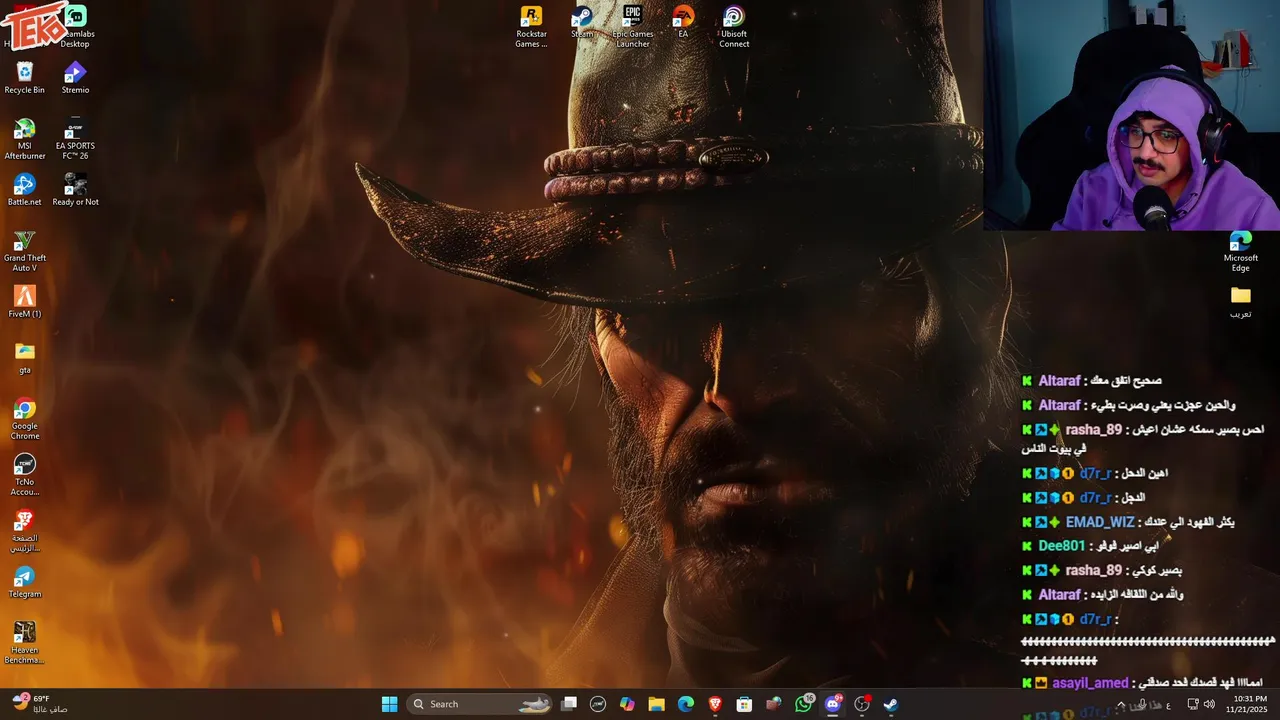1280x720 pixels.
Task: Click asayil_amed chat username
Action: (1090, 683)
